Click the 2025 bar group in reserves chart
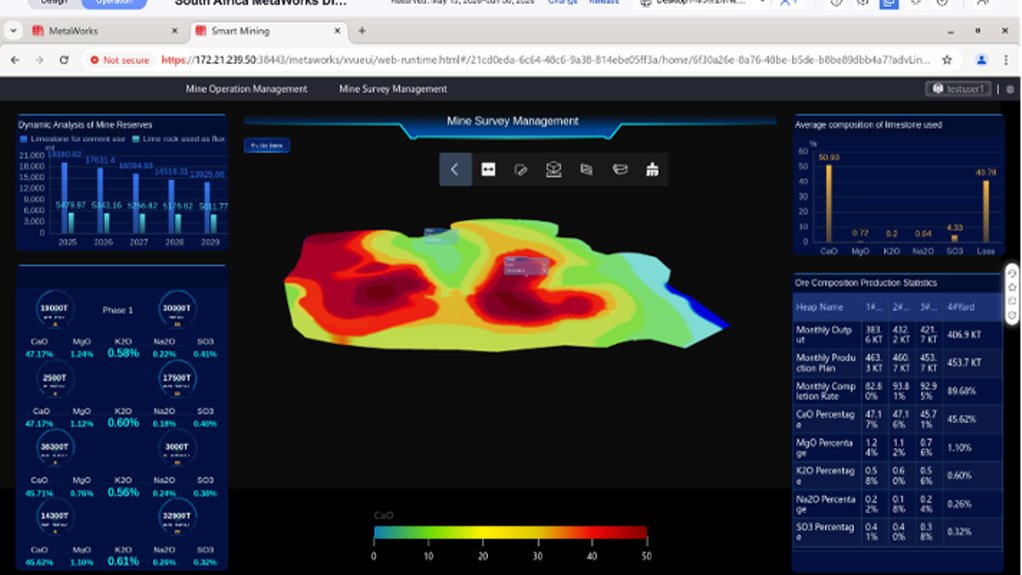Viewport: 1022px width, 575px height. [x=67, y=198]
